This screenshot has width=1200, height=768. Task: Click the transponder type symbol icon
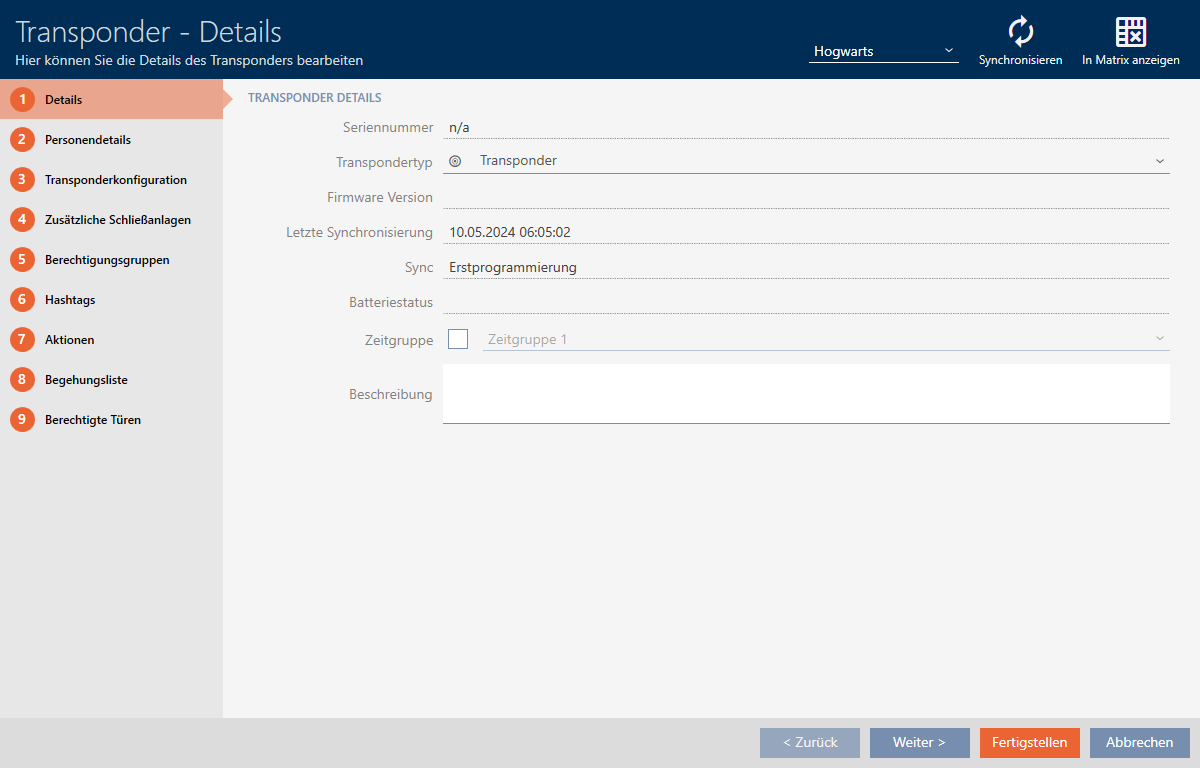pyautogui.click(x=455, y=161)
